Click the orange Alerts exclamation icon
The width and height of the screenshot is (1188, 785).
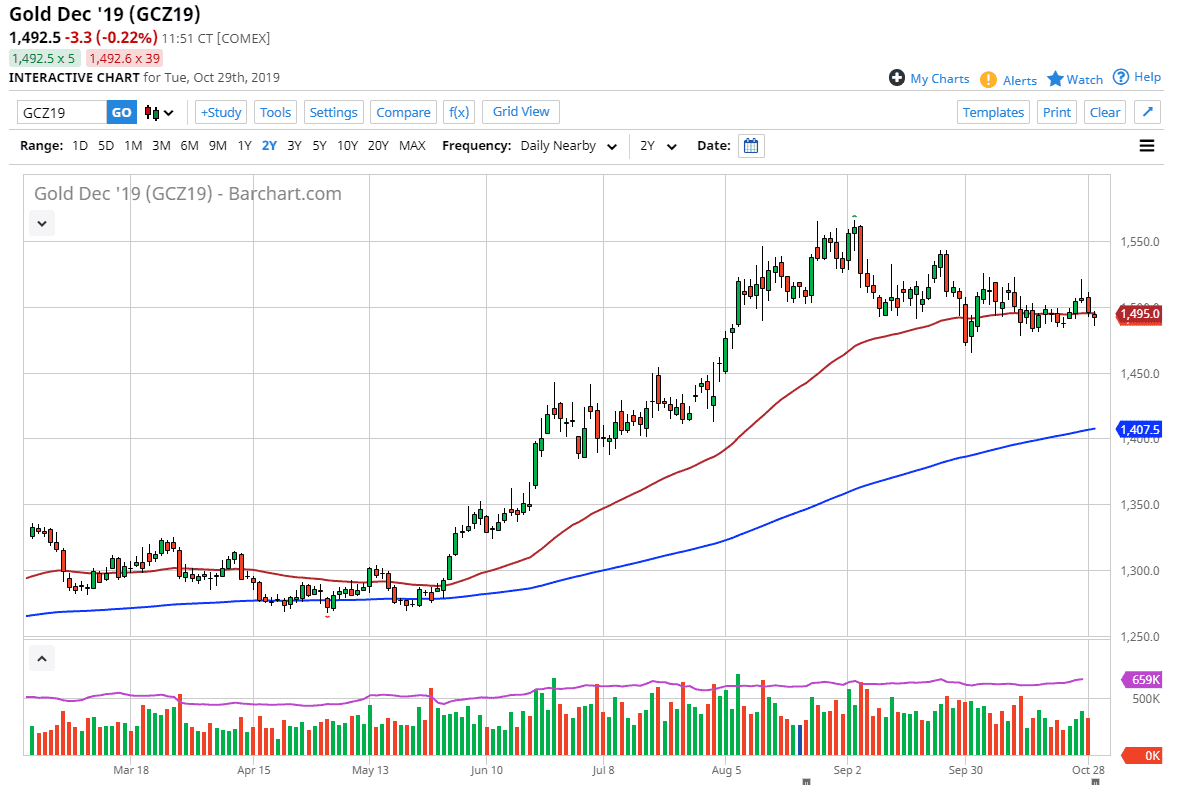tap(988, 79)
